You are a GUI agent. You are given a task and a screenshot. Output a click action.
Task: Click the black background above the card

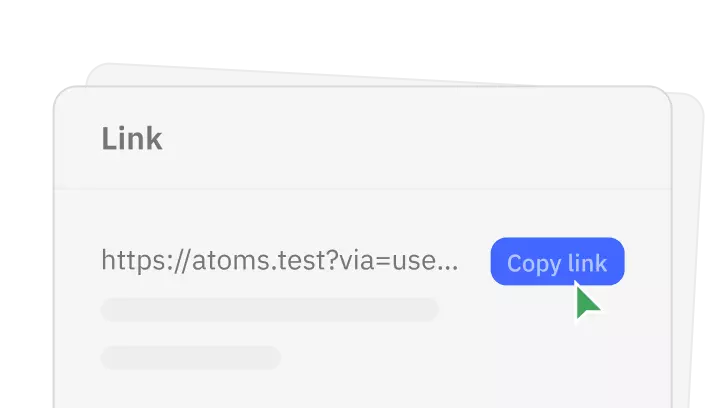(363, 40)
